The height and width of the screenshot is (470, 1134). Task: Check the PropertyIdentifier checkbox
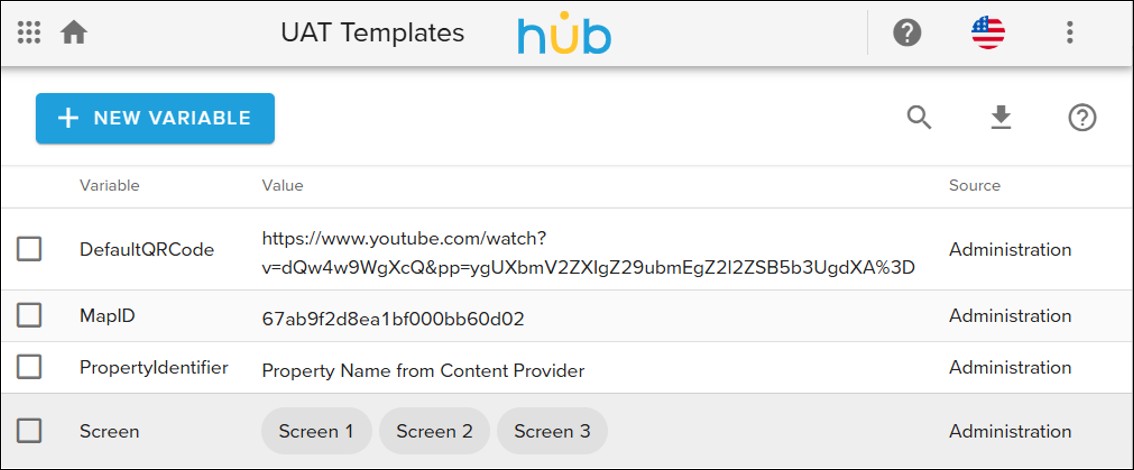[29, 368]
